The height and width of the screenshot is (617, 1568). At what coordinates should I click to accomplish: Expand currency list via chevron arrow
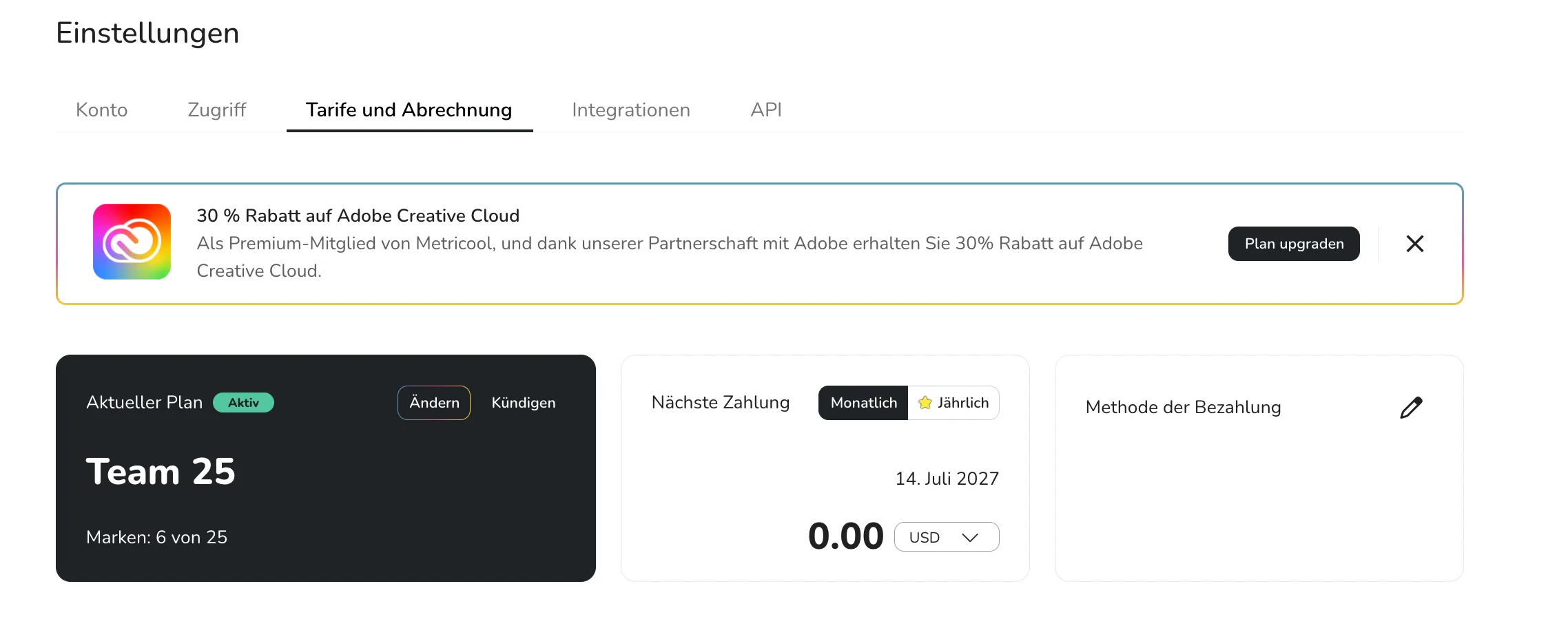tap(970, 538)
